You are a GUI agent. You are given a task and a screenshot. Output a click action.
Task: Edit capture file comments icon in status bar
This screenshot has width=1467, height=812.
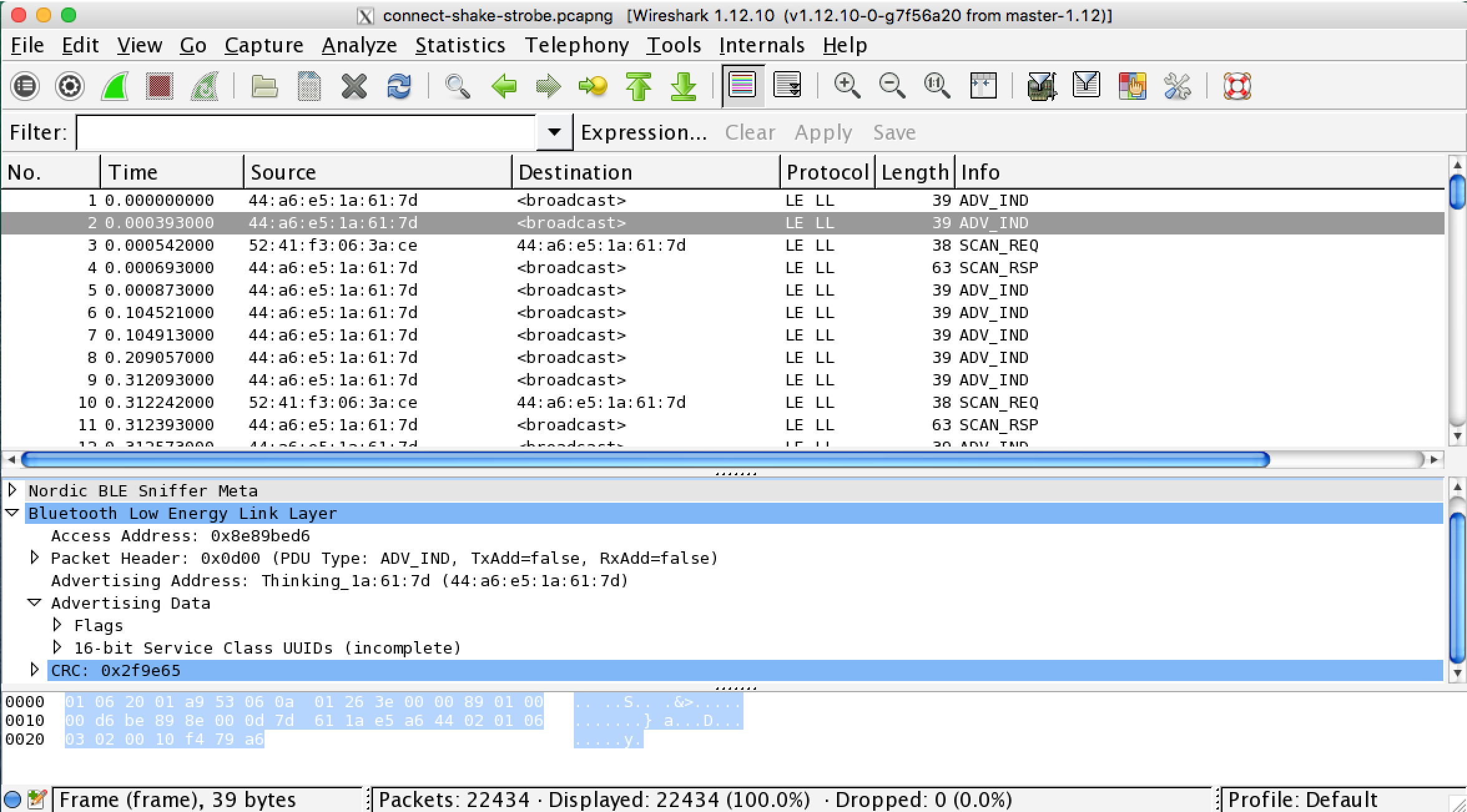tap(37, 799)
